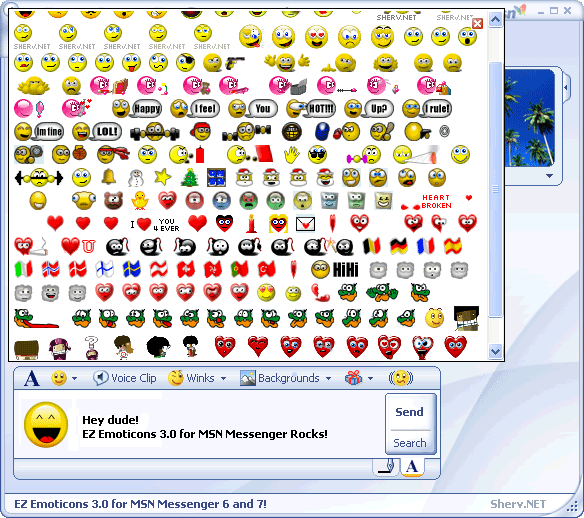
Task: Choose the 'HOT!!!' speech bubble emoticon
Action: tap(311, 108)
